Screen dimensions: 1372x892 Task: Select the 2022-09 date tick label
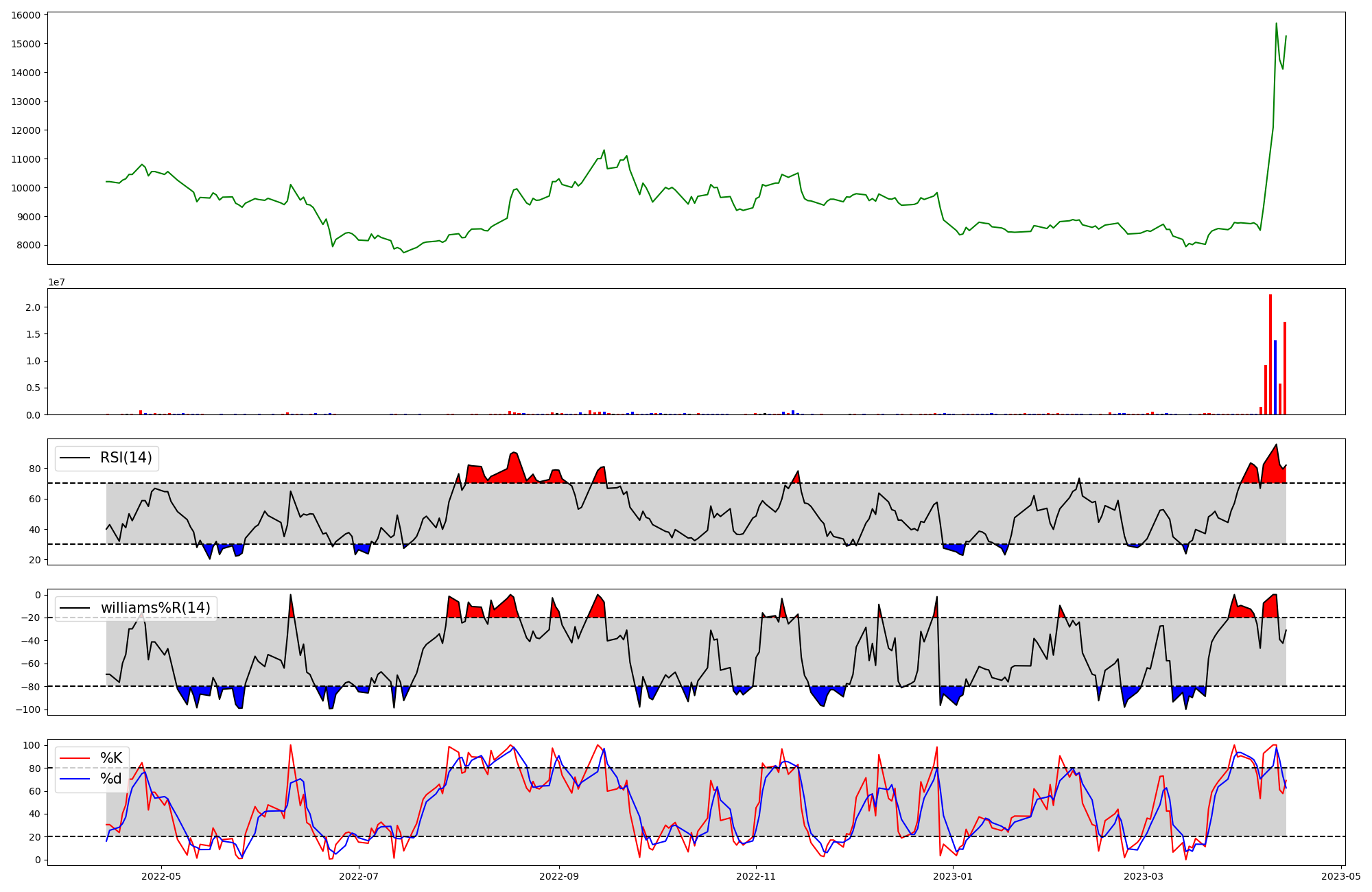point(559,876)
